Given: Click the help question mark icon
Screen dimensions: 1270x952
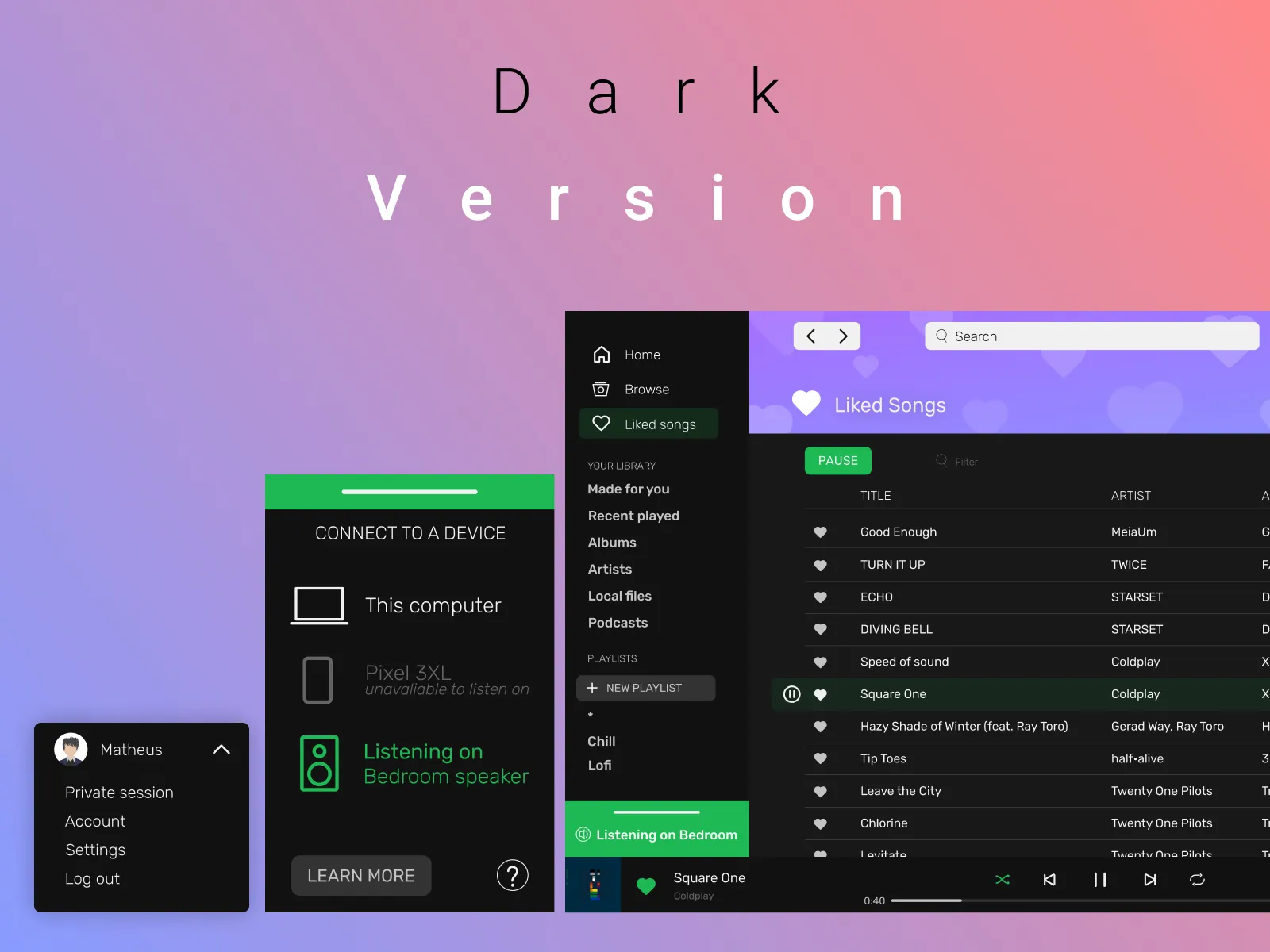Looking at the screenshot, I should pyautogui.click(x=513, y=875).
